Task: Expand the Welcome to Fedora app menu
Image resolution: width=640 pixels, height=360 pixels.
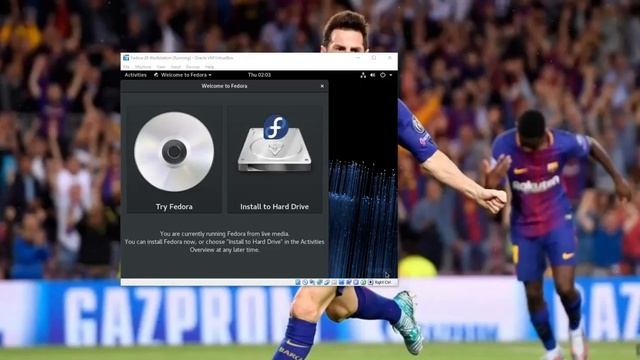Action: point(182,75)
